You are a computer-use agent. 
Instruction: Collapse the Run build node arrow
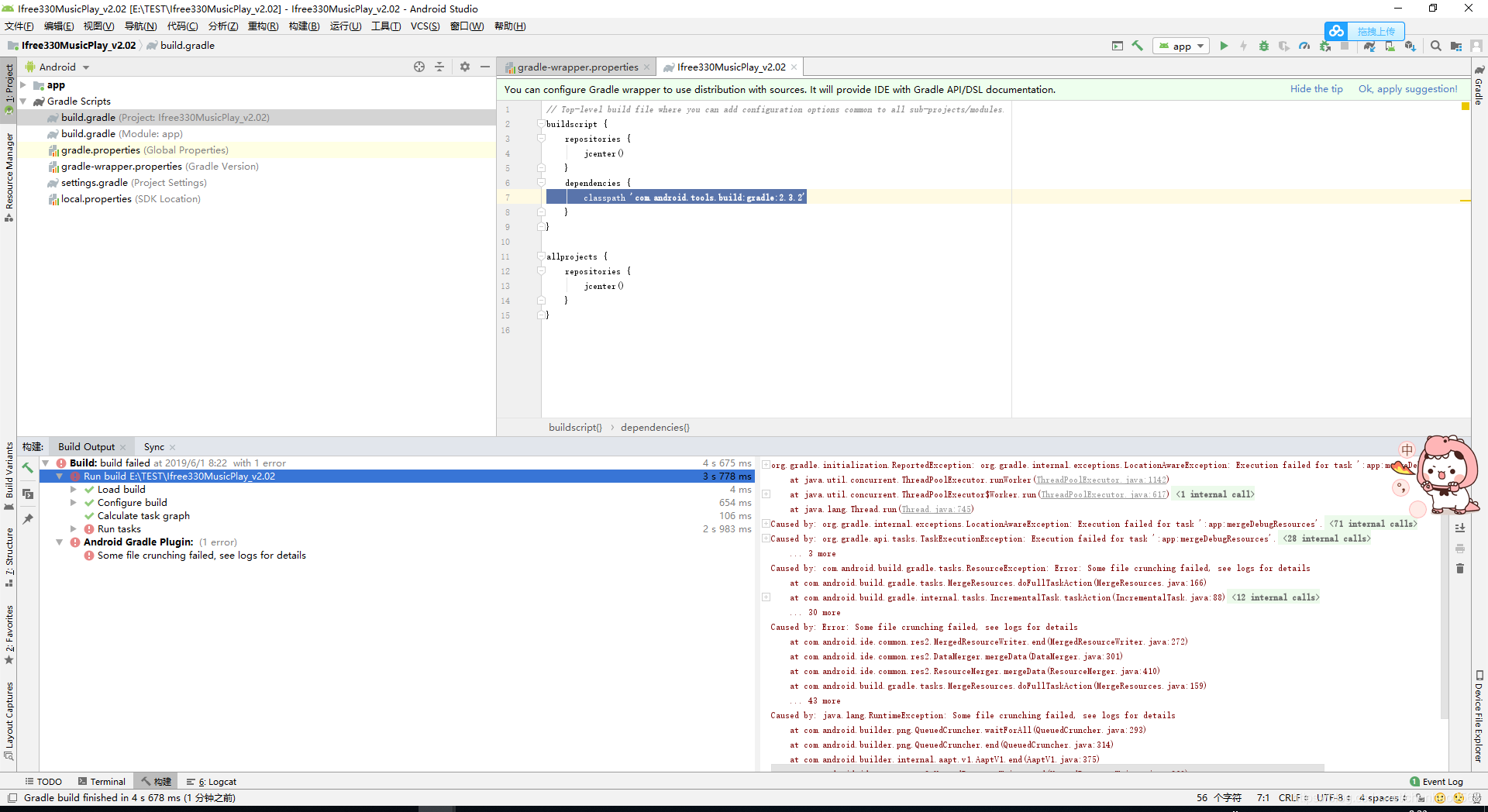60,477
